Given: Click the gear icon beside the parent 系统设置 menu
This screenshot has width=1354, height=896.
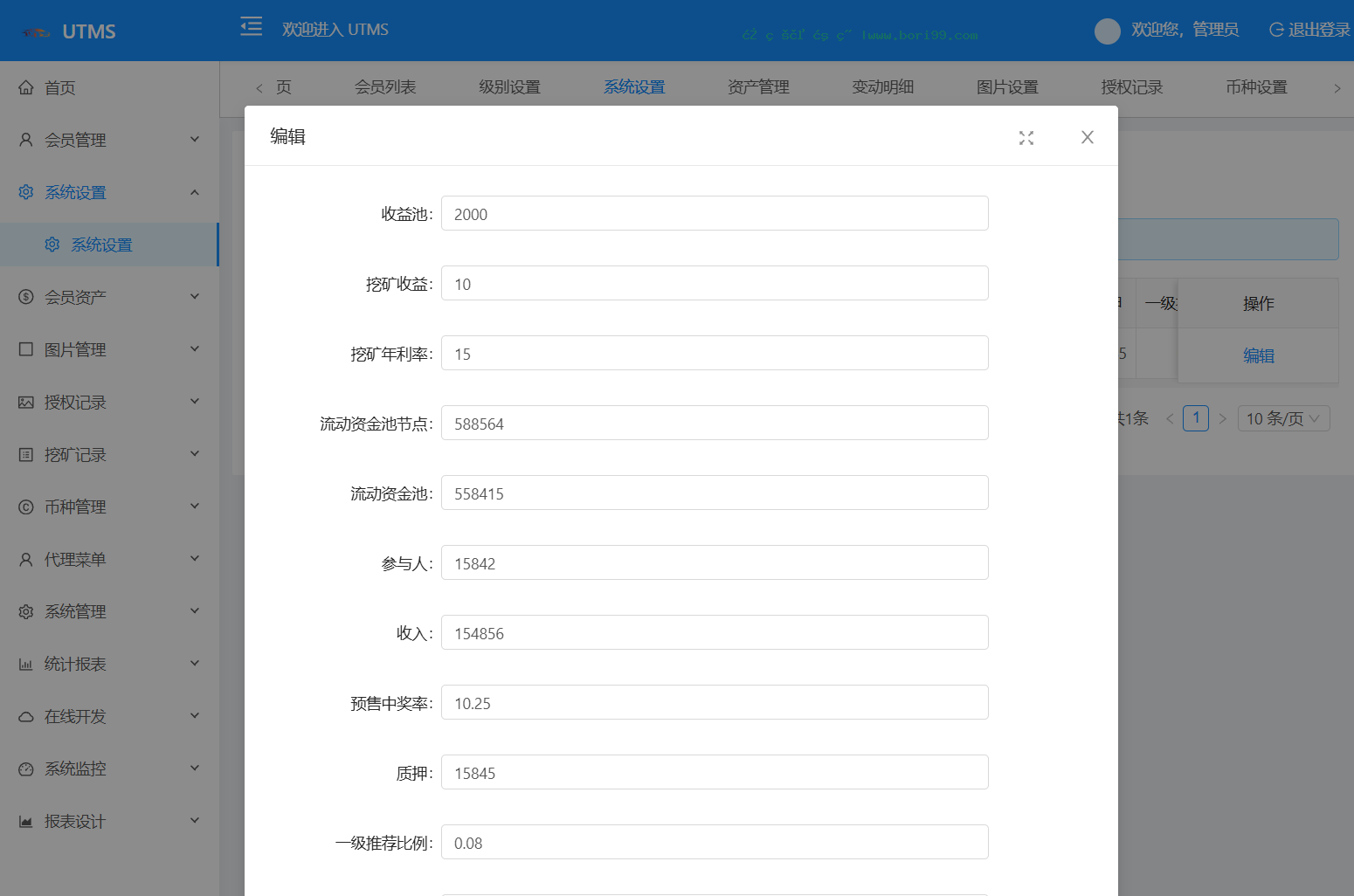Looking at the screenshot, I should pos(26,192).
